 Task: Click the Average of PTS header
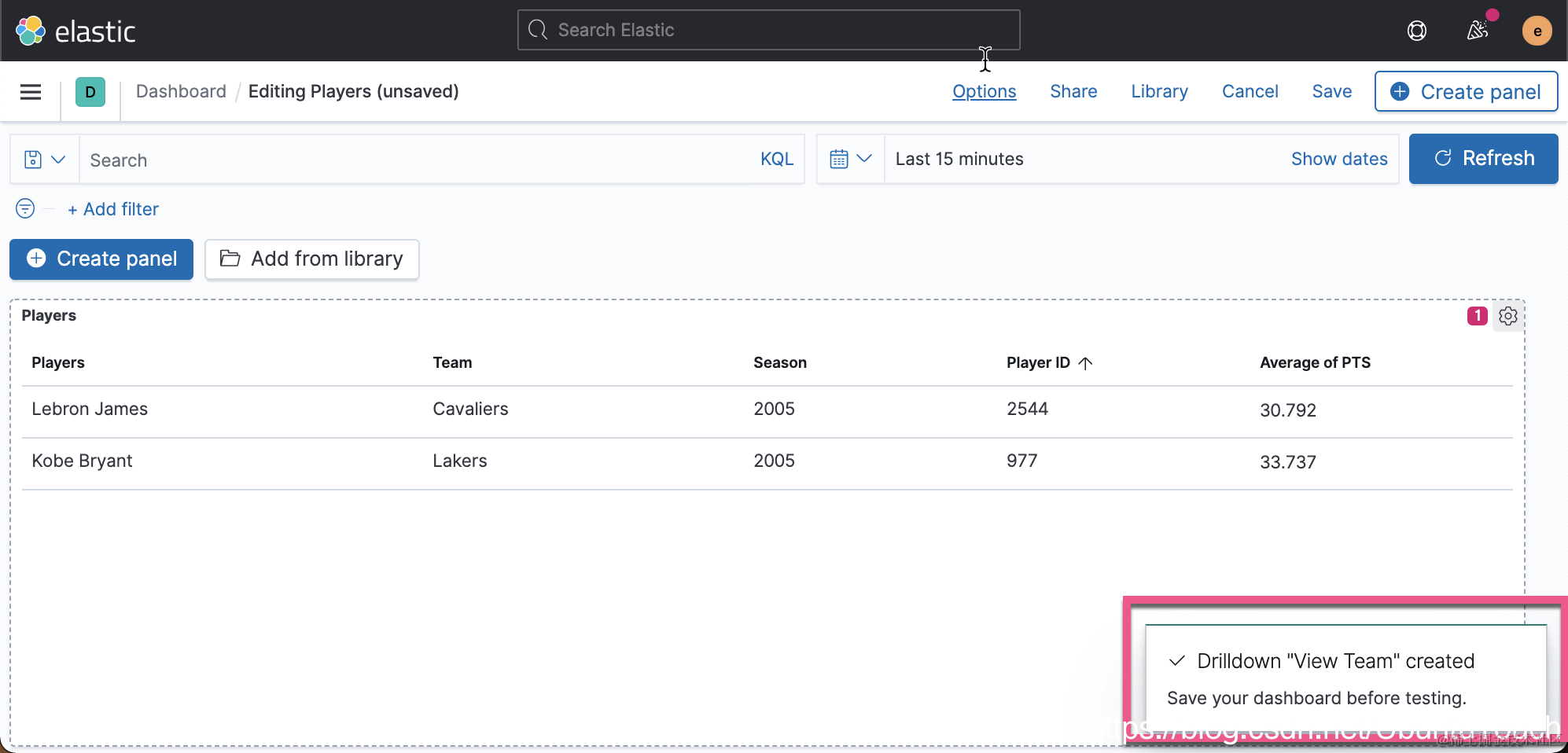pos(1315,362)
